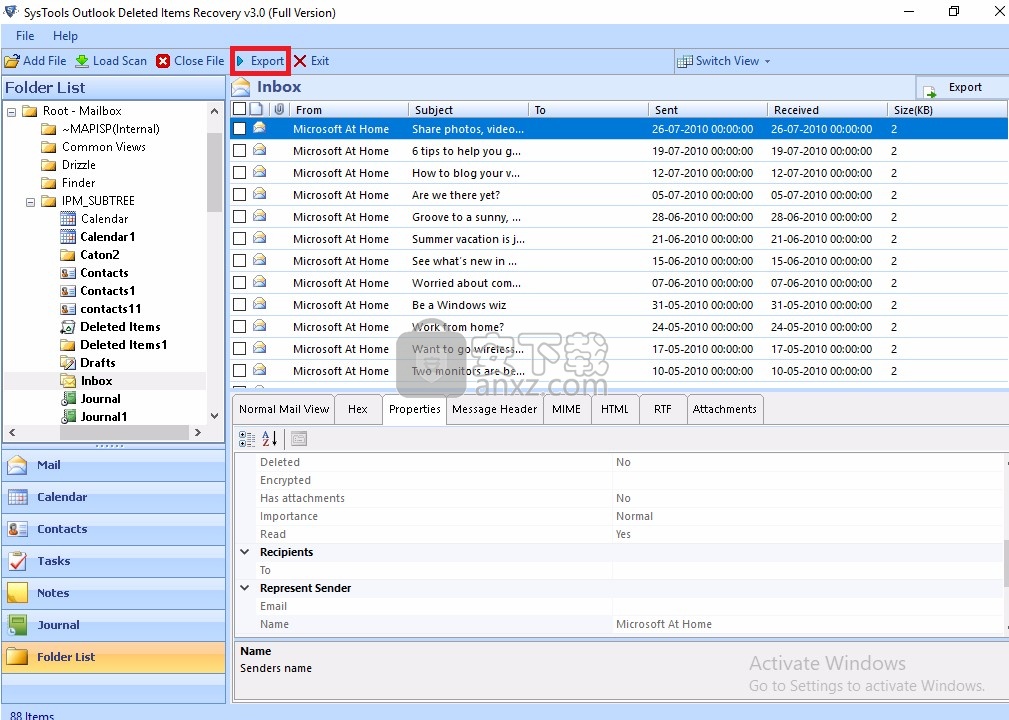Click the Export toolbar button
Viewport: 1009px width, 720px height.
pos(261,61)
